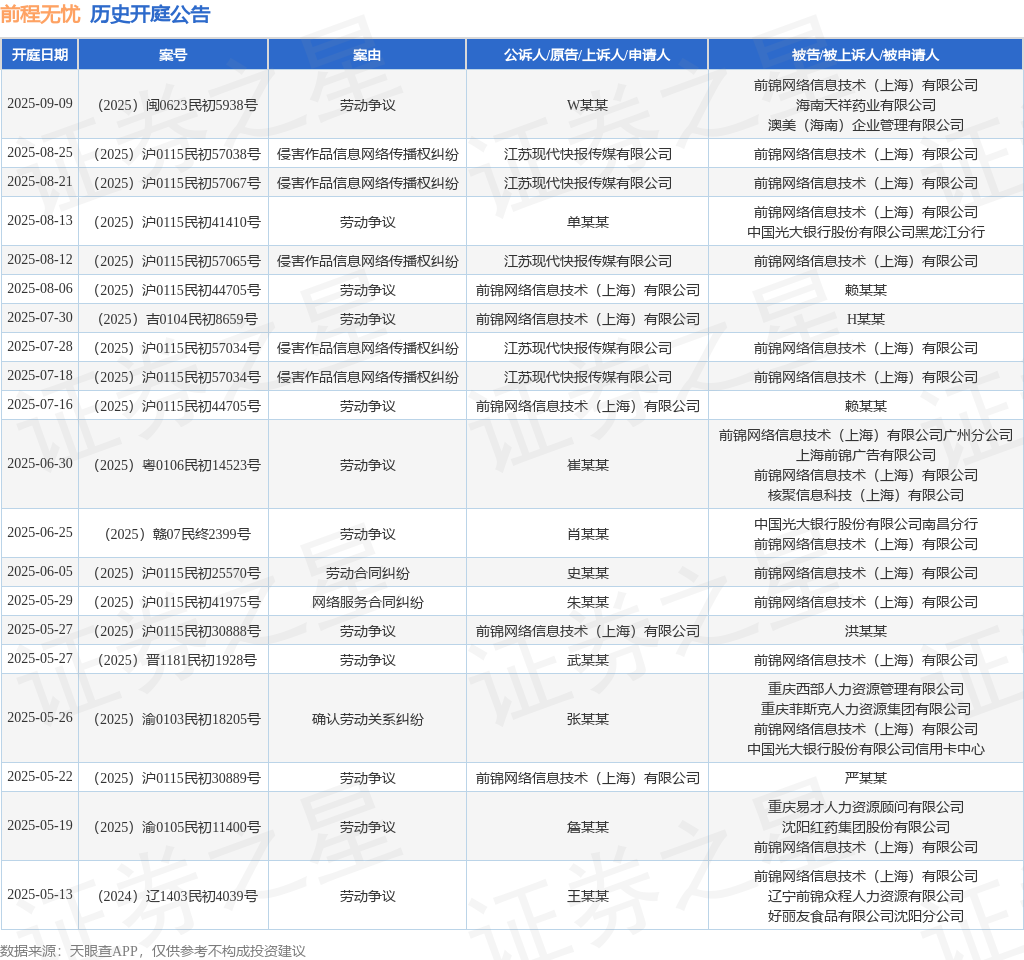
Task: Select date cell 2025-09-09
Action: point(40,104)
